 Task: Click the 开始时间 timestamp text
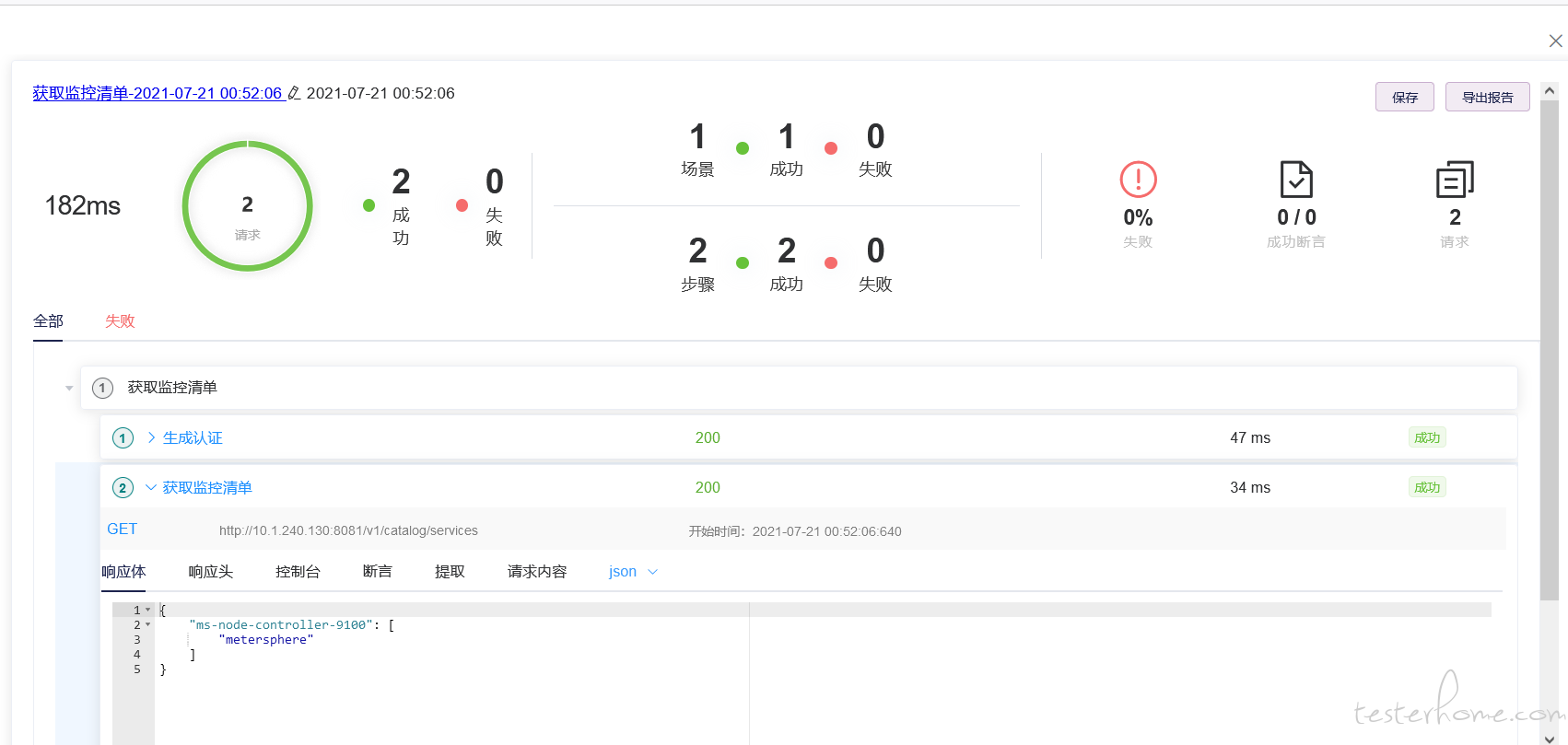pyautogui.click(x=795, y=531)
